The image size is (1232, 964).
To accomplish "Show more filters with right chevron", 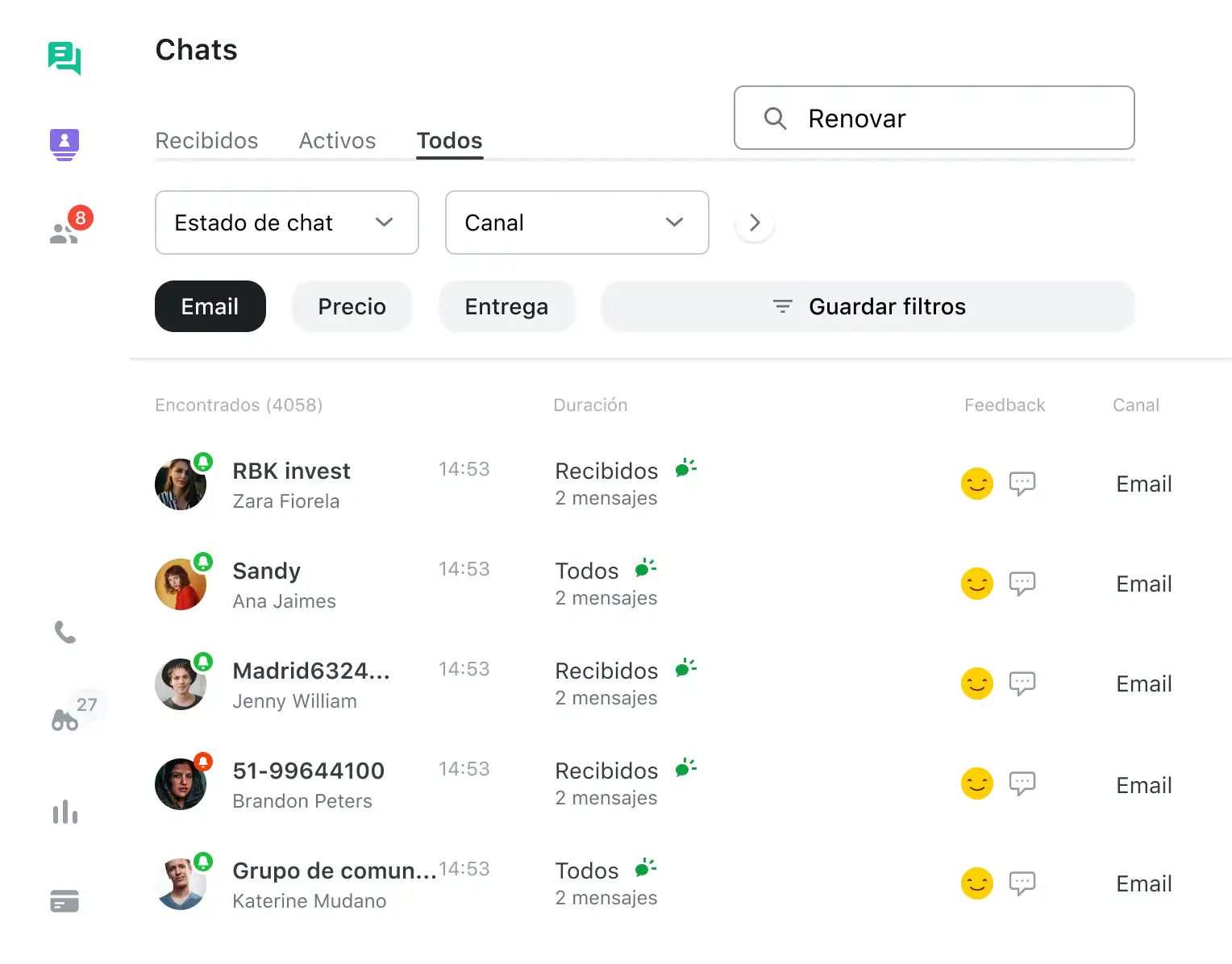I will pos(755,222).
